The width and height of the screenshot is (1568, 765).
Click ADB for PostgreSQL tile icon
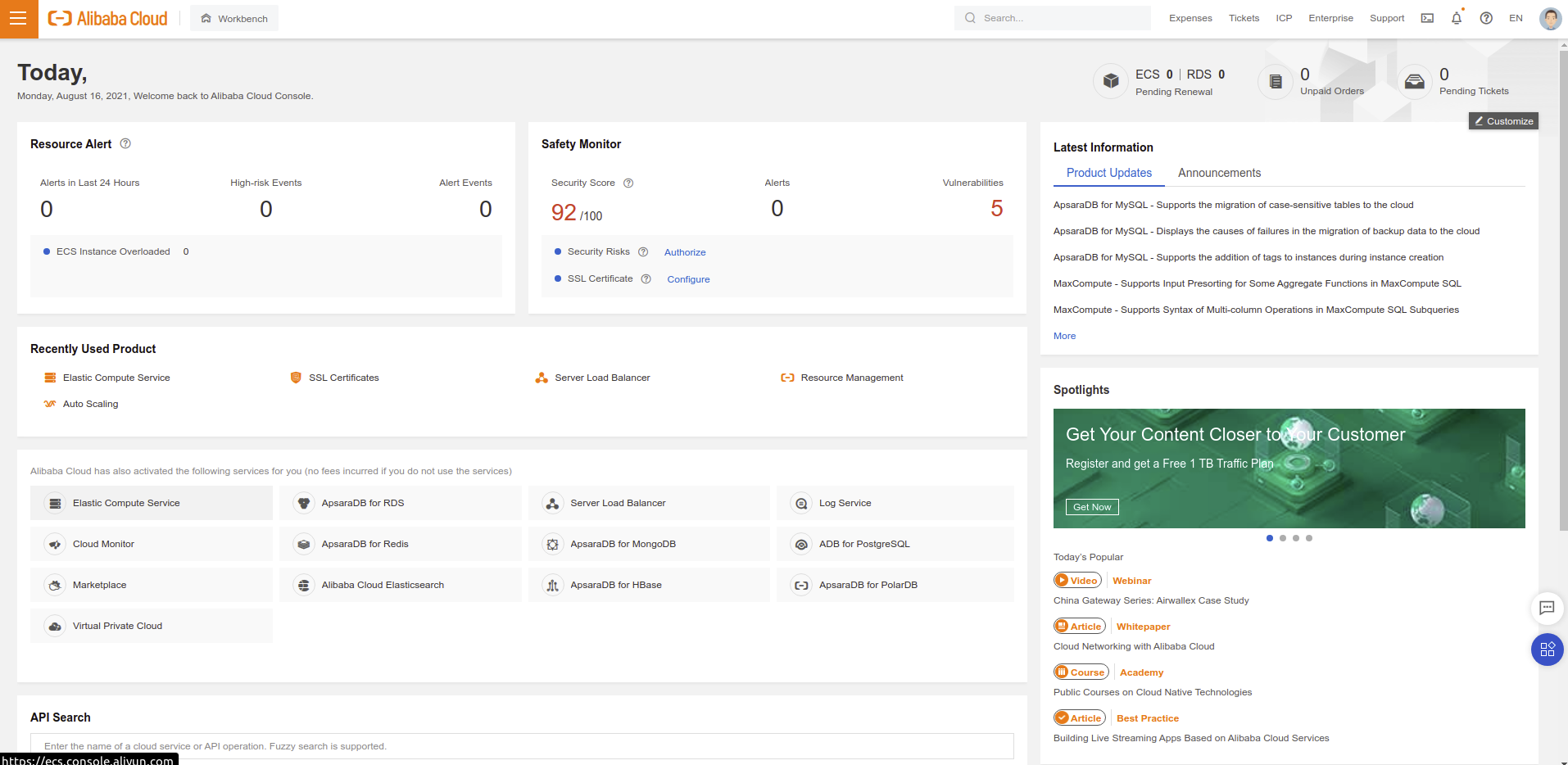(801, 544)
